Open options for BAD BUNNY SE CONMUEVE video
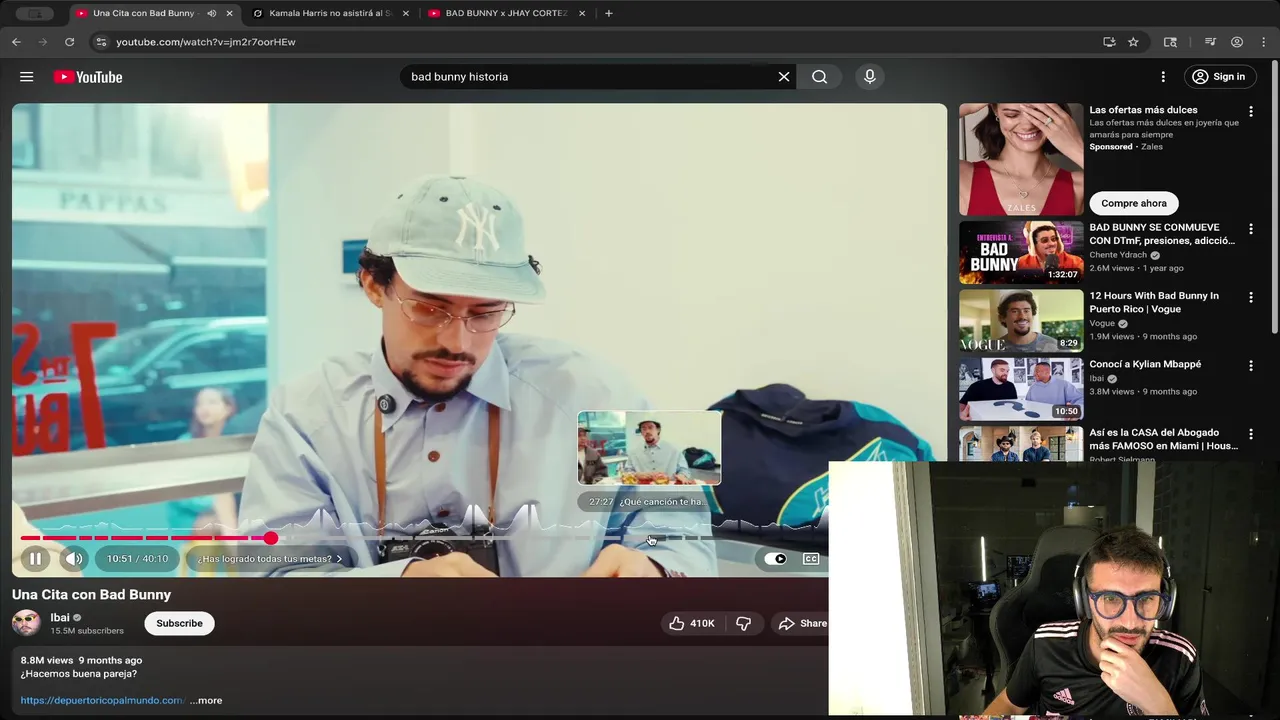This screenshot has height=720, width=1280. (x=1250, y=229)
